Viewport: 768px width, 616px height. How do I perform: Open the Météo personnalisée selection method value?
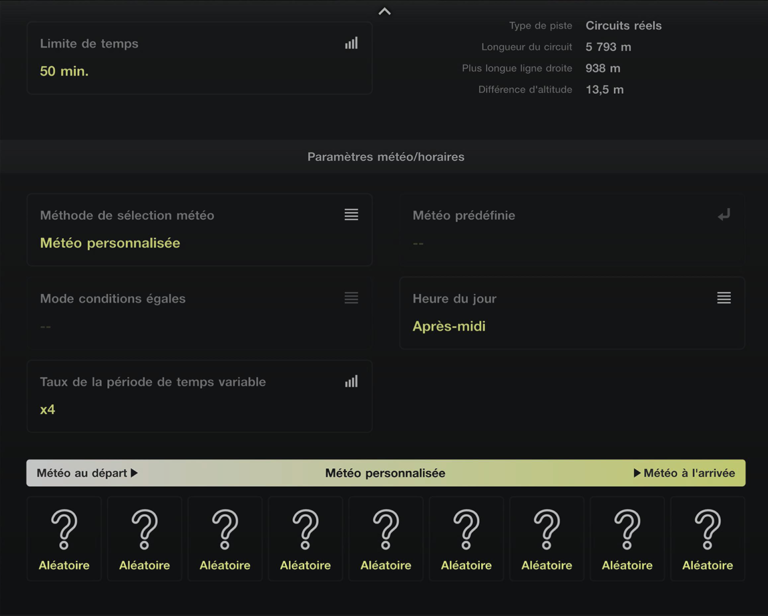pos(110,243)
